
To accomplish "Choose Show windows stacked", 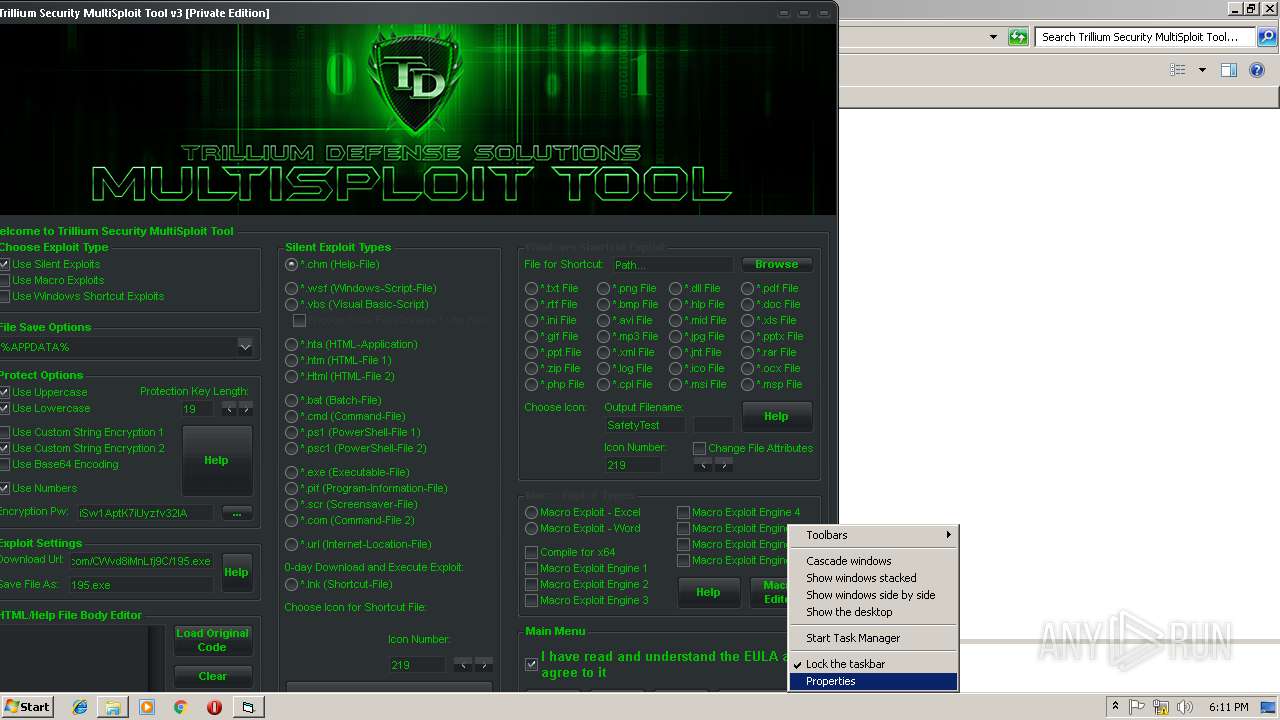I will tap(873, 578).
